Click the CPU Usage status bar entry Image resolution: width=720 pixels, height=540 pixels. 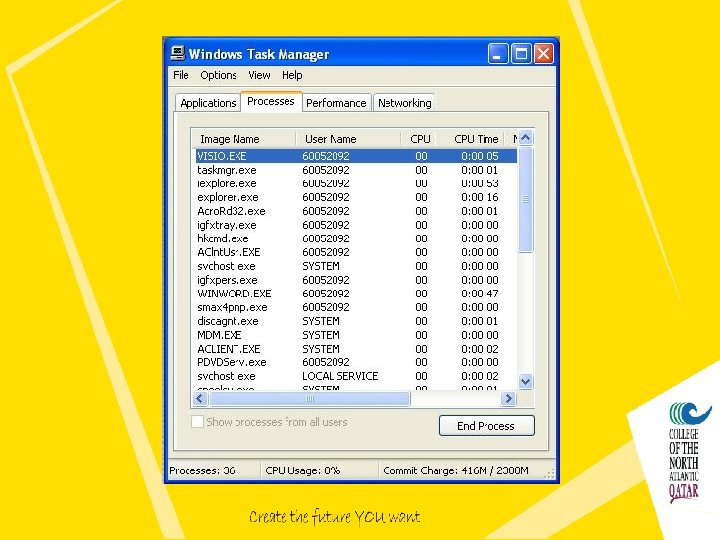click(x=303, y=471)
